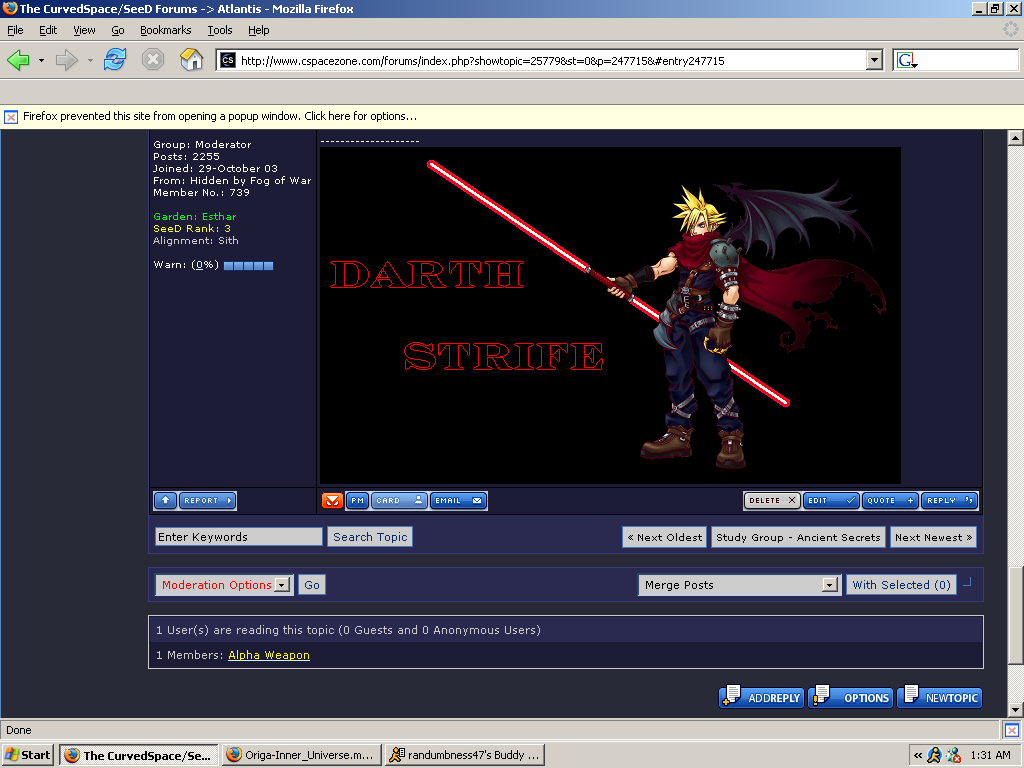Report this post
The image size is (1024, 768).
point(207,500)
